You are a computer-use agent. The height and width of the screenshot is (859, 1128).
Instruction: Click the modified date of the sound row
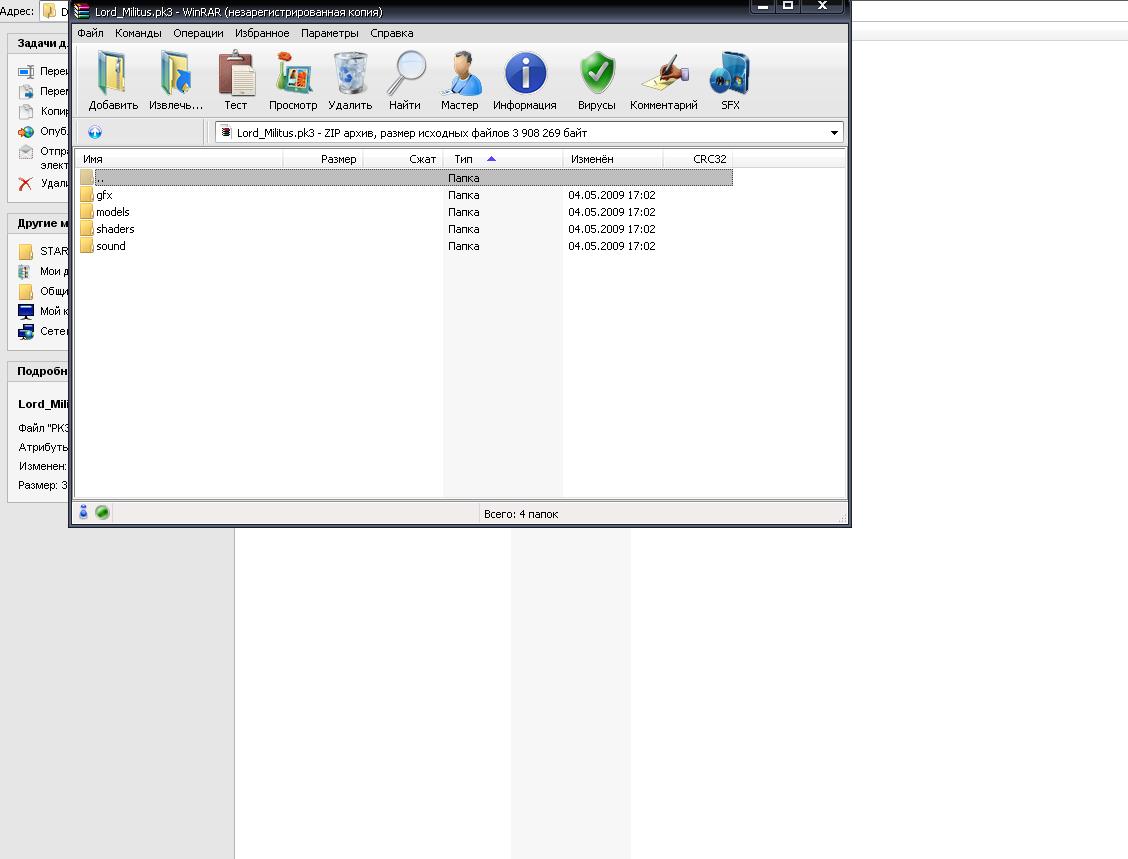[611, 246]
